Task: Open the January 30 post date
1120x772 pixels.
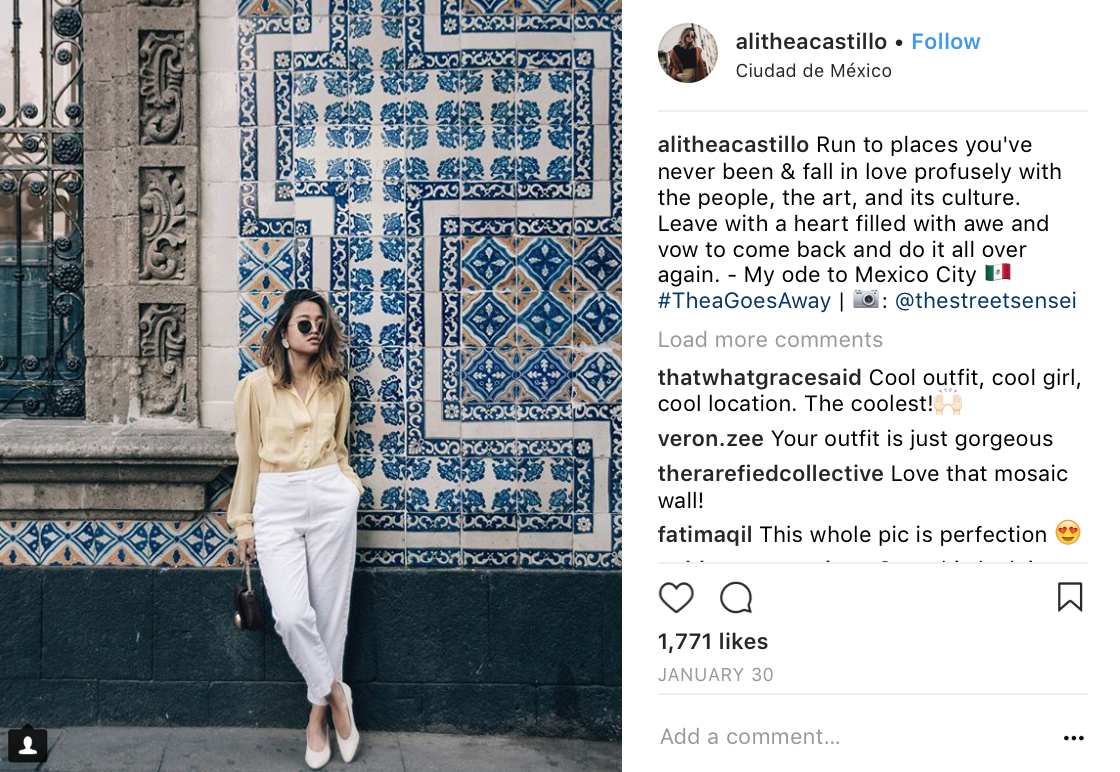Action: (x=715, y=675)
